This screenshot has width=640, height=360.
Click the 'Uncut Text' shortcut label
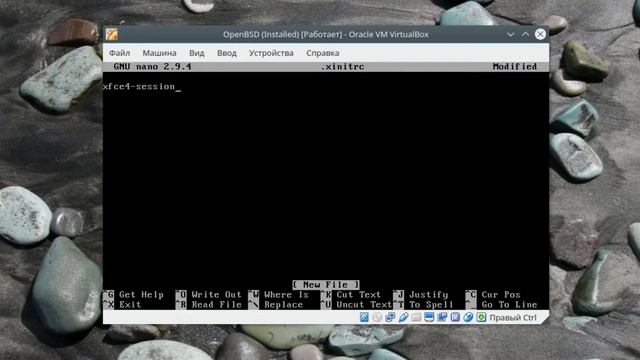pyautogui.click(x=364, y=304)
